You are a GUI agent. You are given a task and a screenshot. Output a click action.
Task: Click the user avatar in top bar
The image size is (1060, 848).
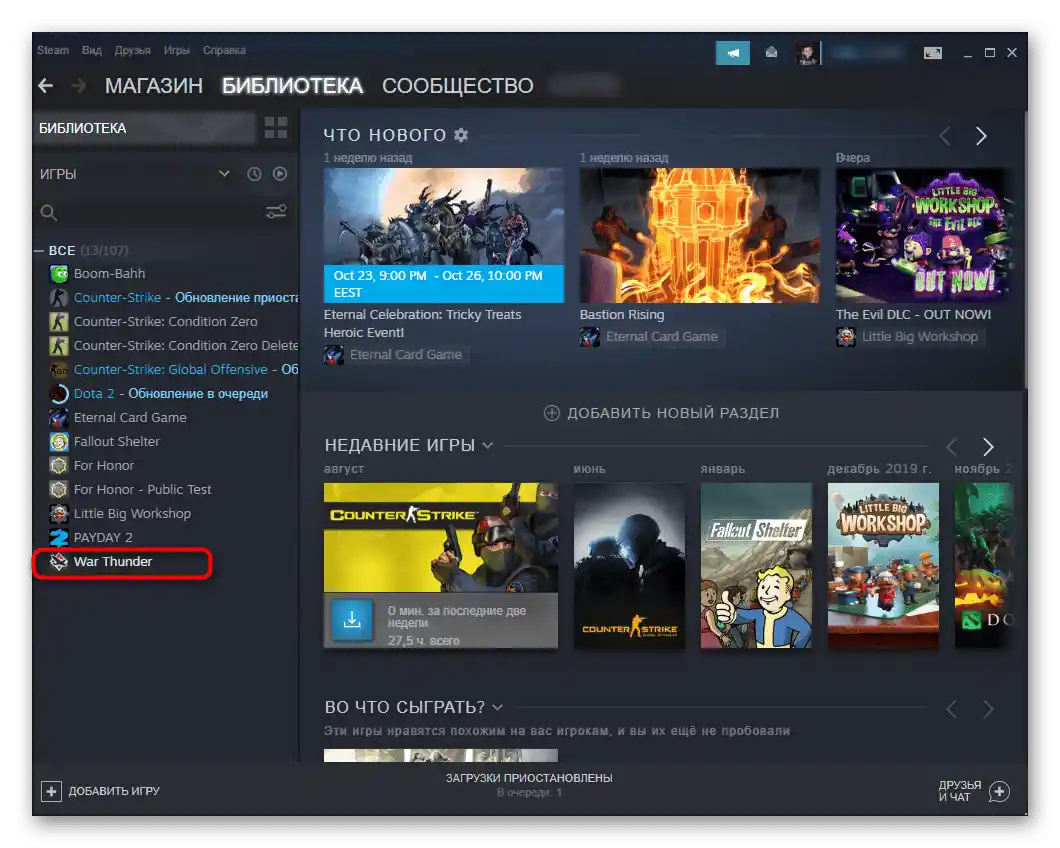[x=806, y=53]
